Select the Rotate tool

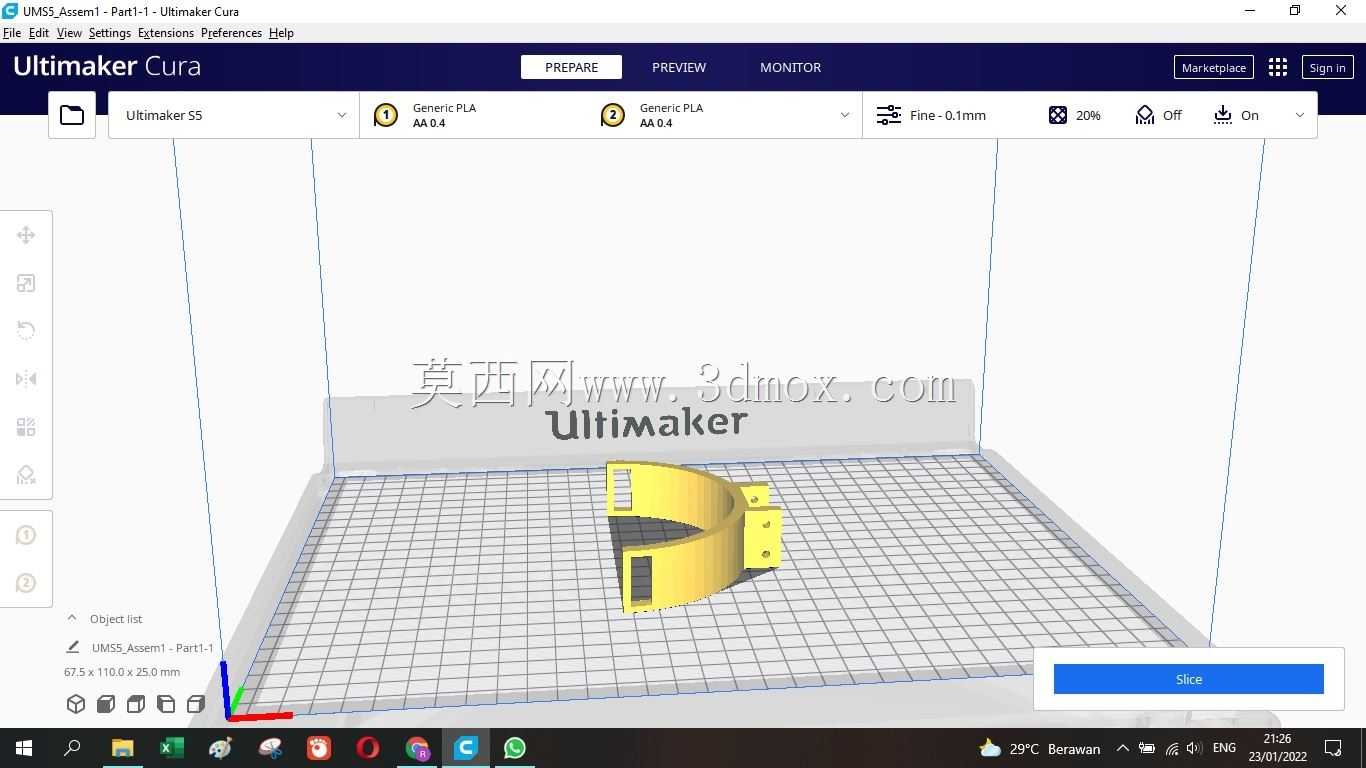pyautogui.click(x=26, y=331)
